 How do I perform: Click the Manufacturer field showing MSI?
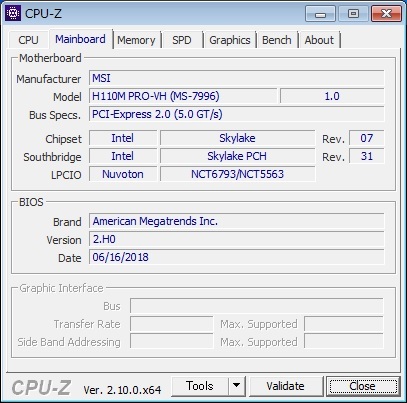click(x=237, y=78)
